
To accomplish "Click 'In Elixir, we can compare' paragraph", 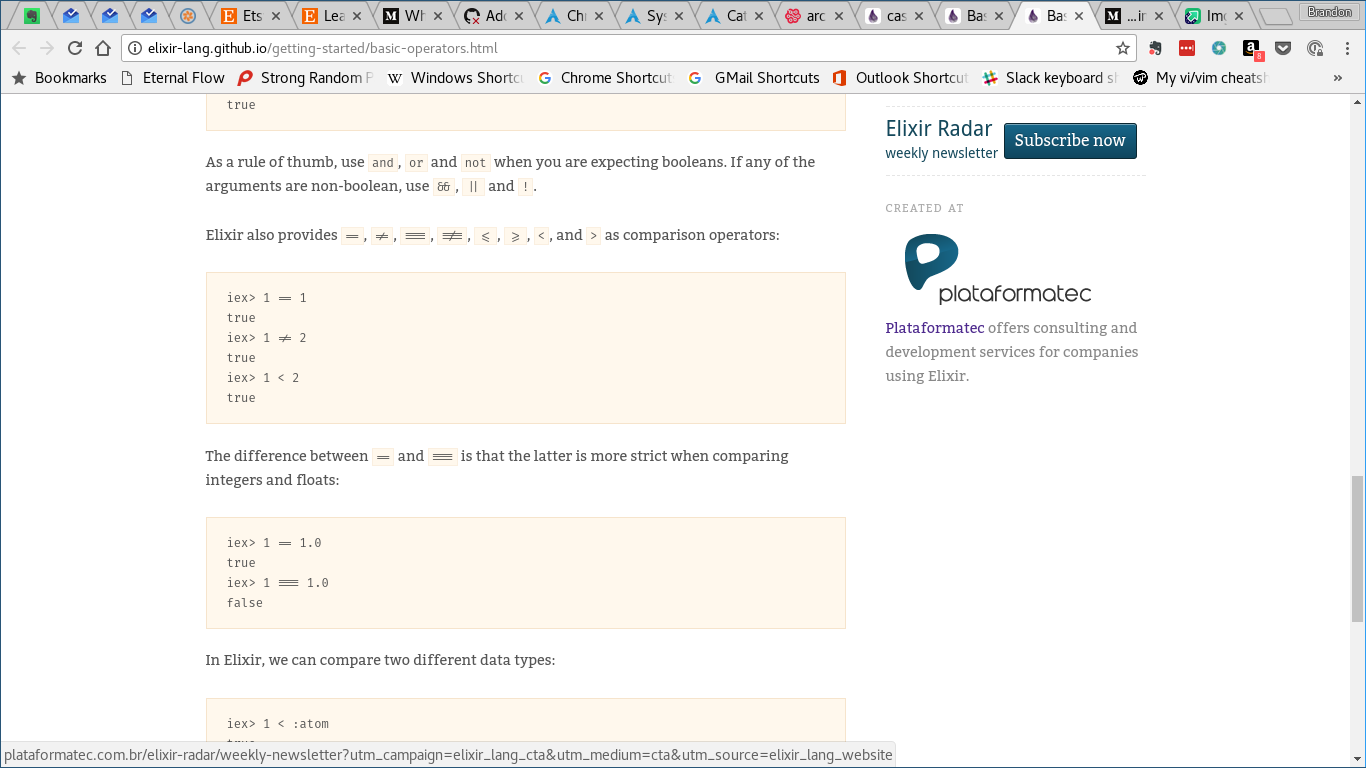I will click(380, 660).
